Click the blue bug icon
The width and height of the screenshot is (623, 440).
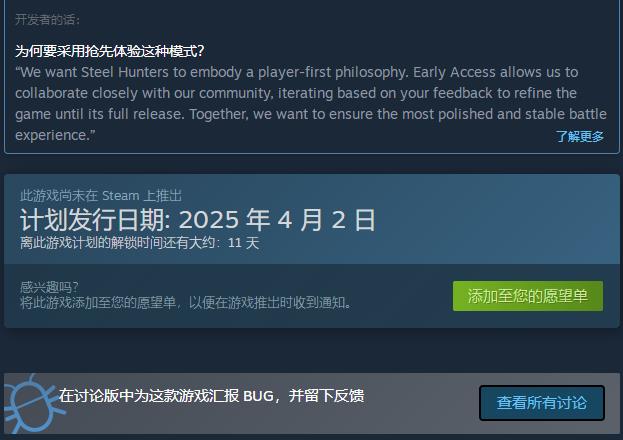tap(31, 404)
